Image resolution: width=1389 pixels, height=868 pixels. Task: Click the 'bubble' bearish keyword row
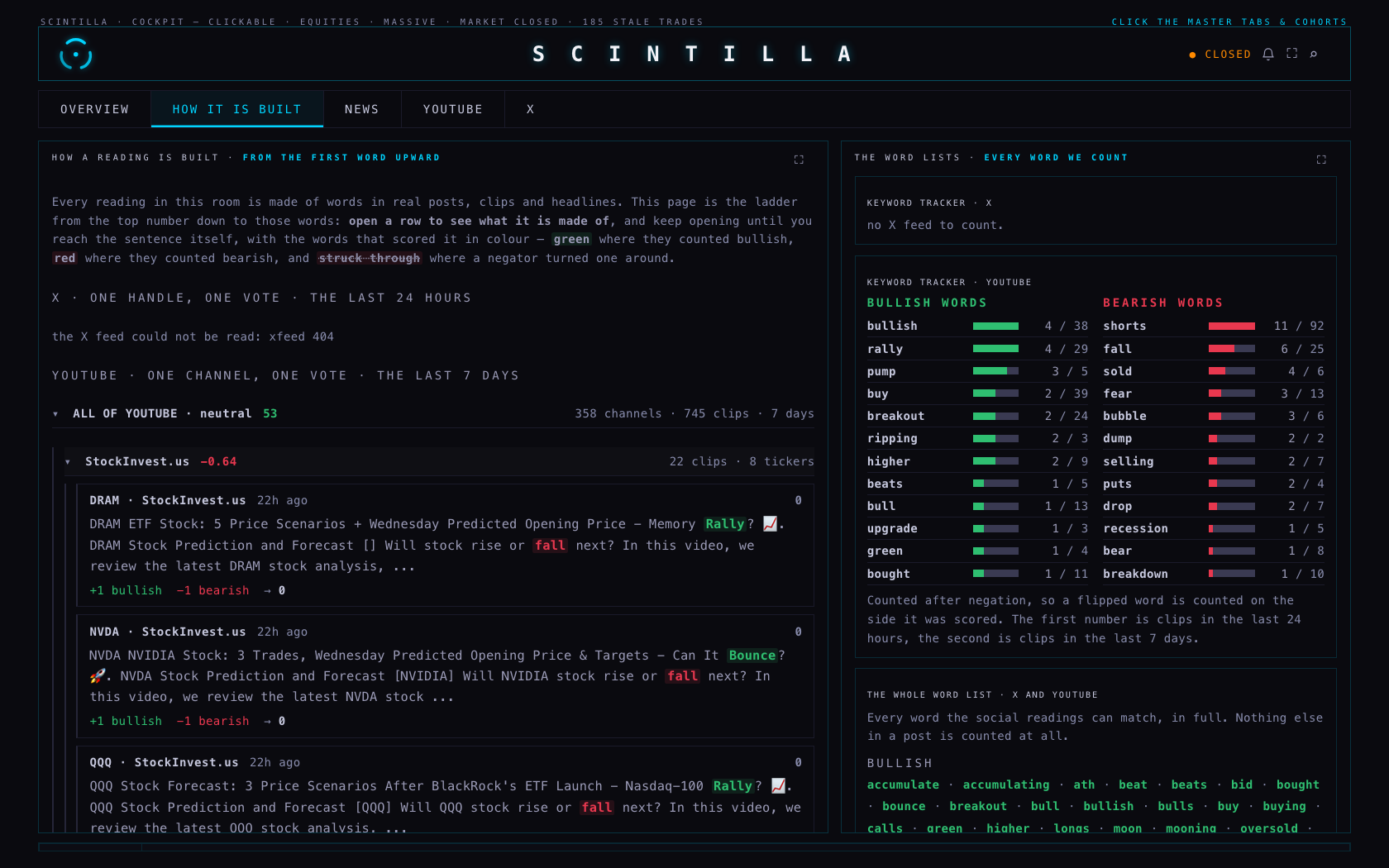point(1214,416)
